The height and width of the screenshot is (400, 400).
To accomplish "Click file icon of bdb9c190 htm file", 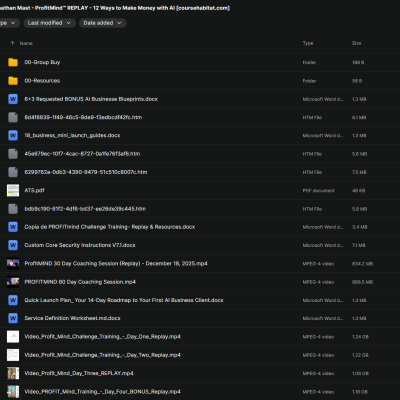I will pyautogui.click(x=13, y=209).
